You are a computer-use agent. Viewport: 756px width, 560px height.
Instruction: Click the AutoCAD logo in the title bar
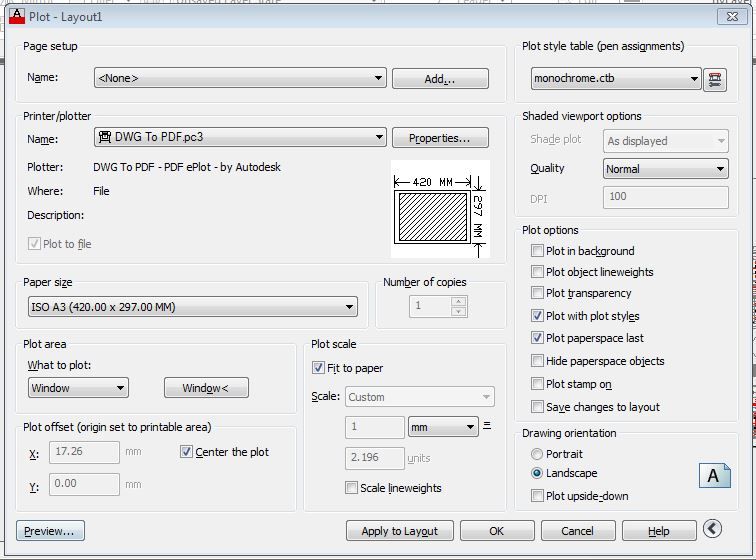coord(17,16)
